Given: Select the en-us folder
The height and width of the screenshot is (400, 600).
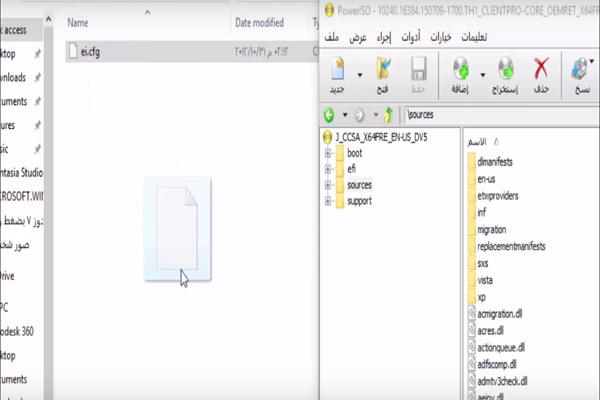Looking at the screenshot, I should pos(486,179).
